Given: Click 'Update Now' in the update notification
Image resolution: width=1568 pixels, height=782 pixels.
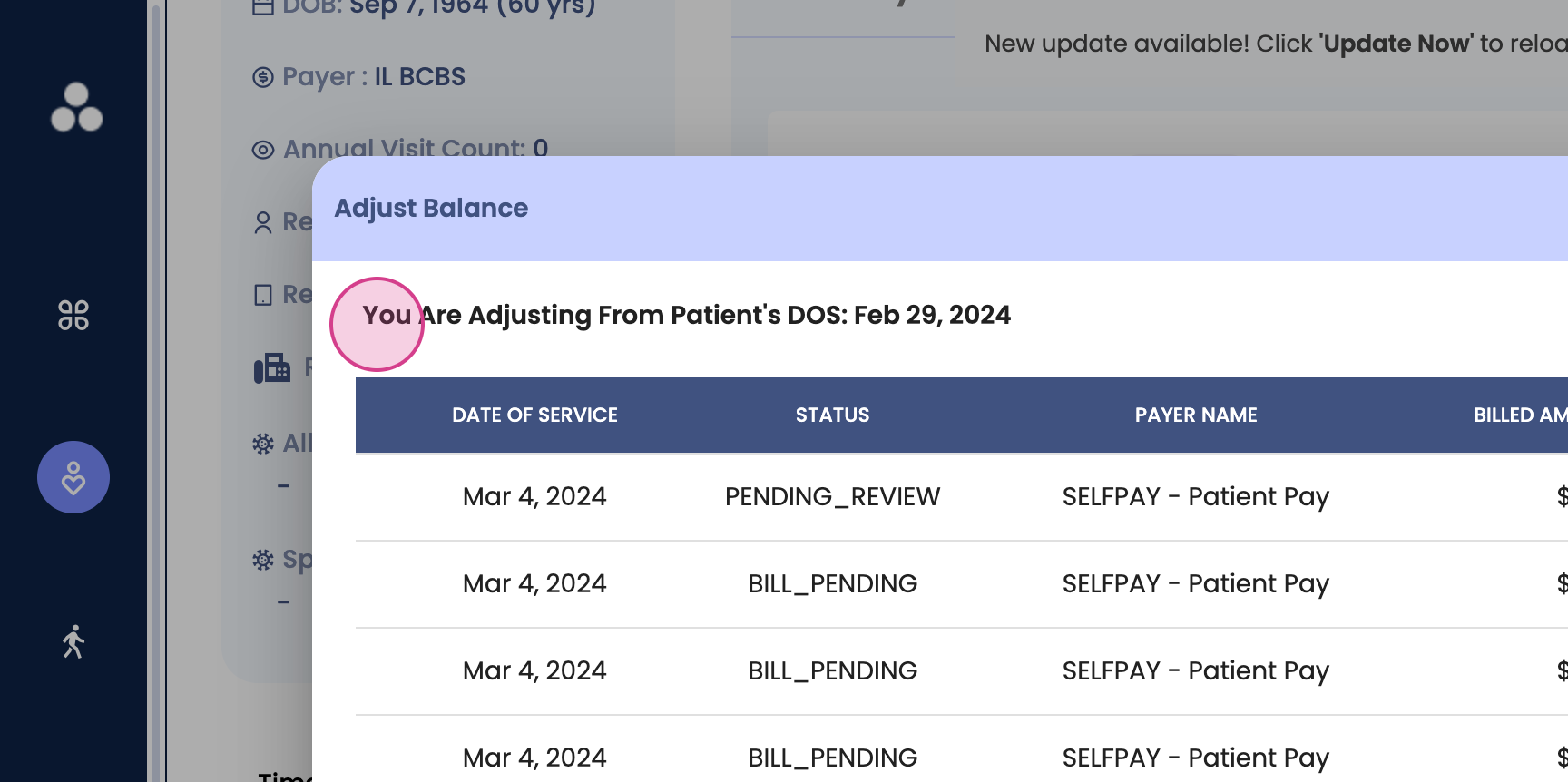Looking at the screenshot, I should (x=1396, y=44).
